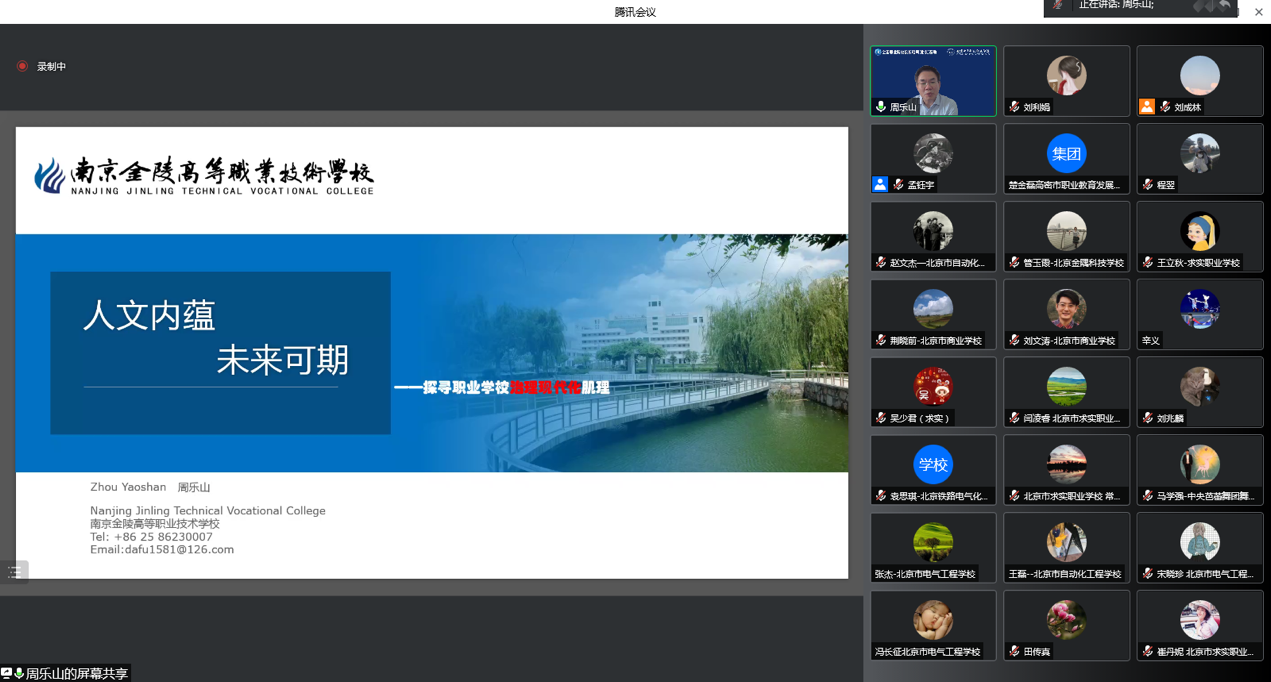Image resolution: width=1271 pixels, height=682 pixels.
Task: Click the blue person badge beside 孟钰宇
Action: click(879, 184)
